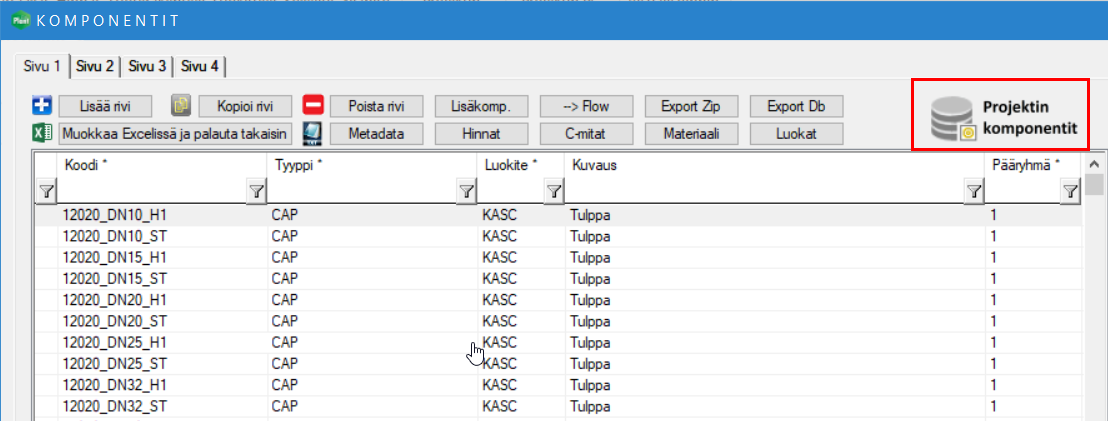Switch to the Sivu 3 tab
Viewport: 1108px width, 421px height.
148,67
